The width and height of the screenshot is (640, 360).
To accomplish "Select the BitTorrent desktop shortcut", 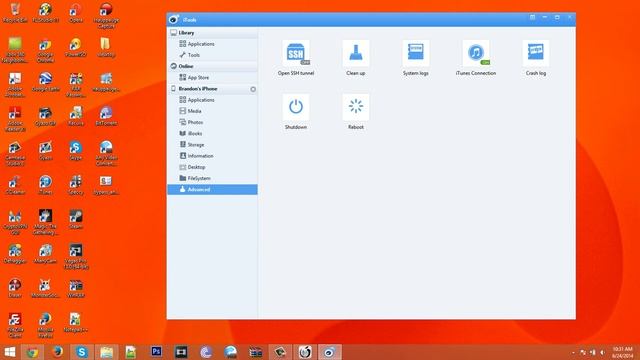I will (106, 116).
